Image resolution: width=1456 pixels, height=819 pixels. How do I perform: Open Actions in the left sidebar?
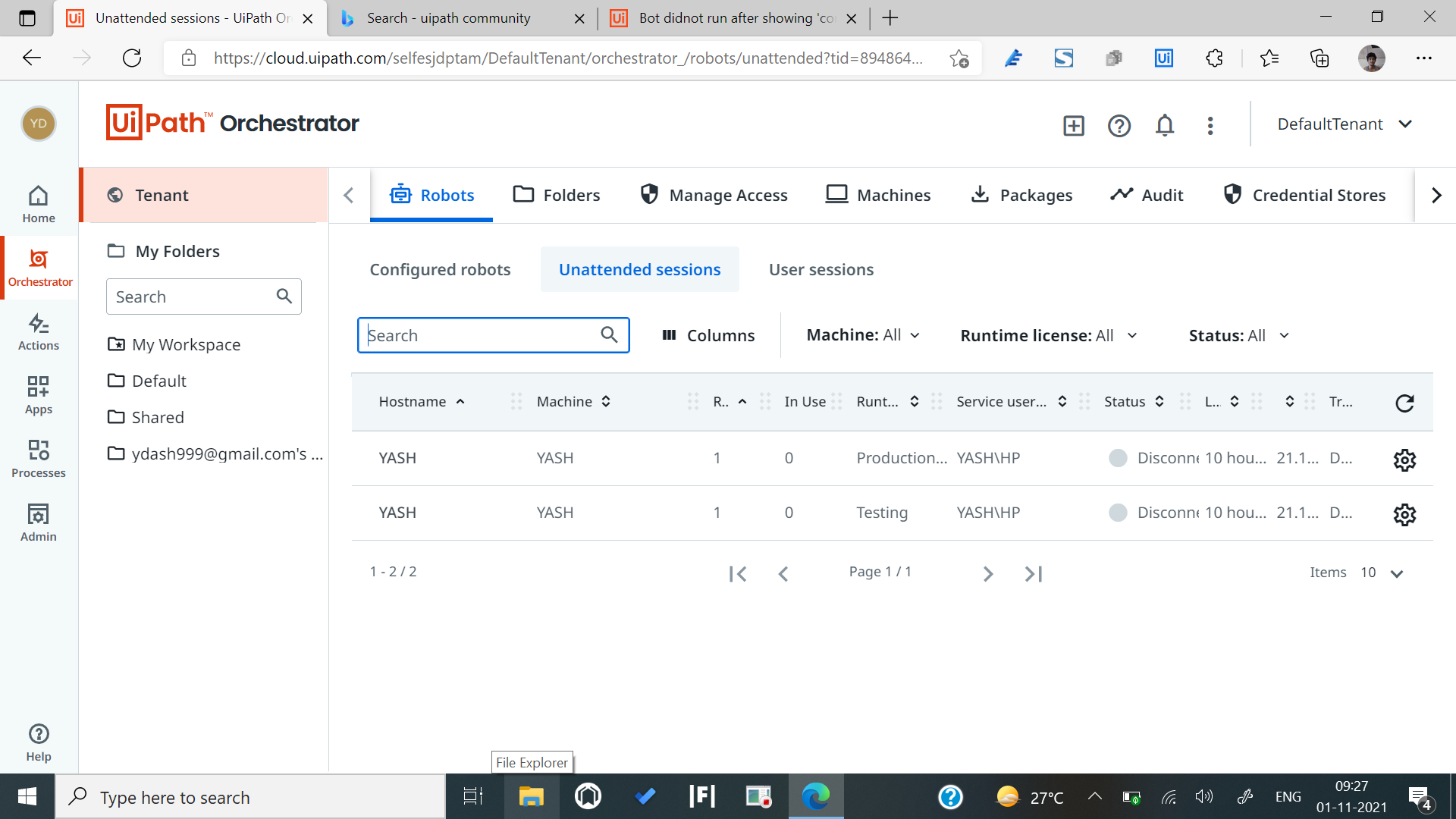coord(39,332)
